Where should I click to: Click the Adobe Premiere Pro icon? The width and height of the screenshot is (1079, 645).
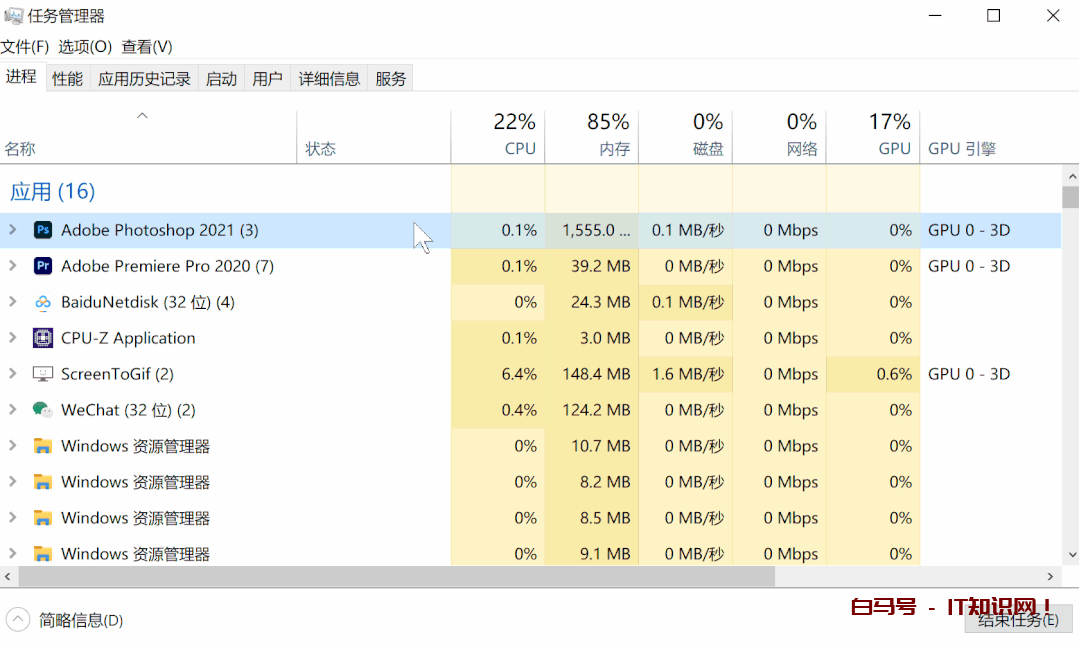[x=43, y=266]
